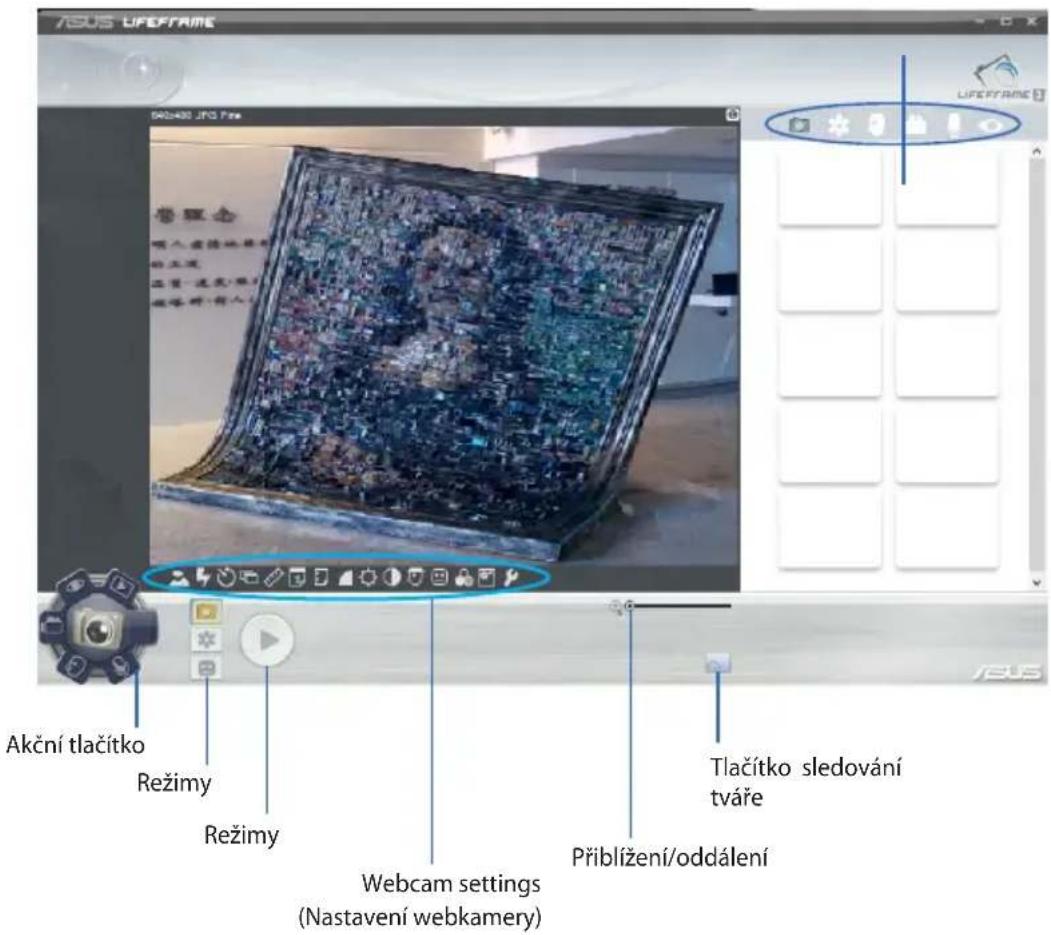
Task: Click the video camera icon above the gallery
Action: (x=916, y=124)
